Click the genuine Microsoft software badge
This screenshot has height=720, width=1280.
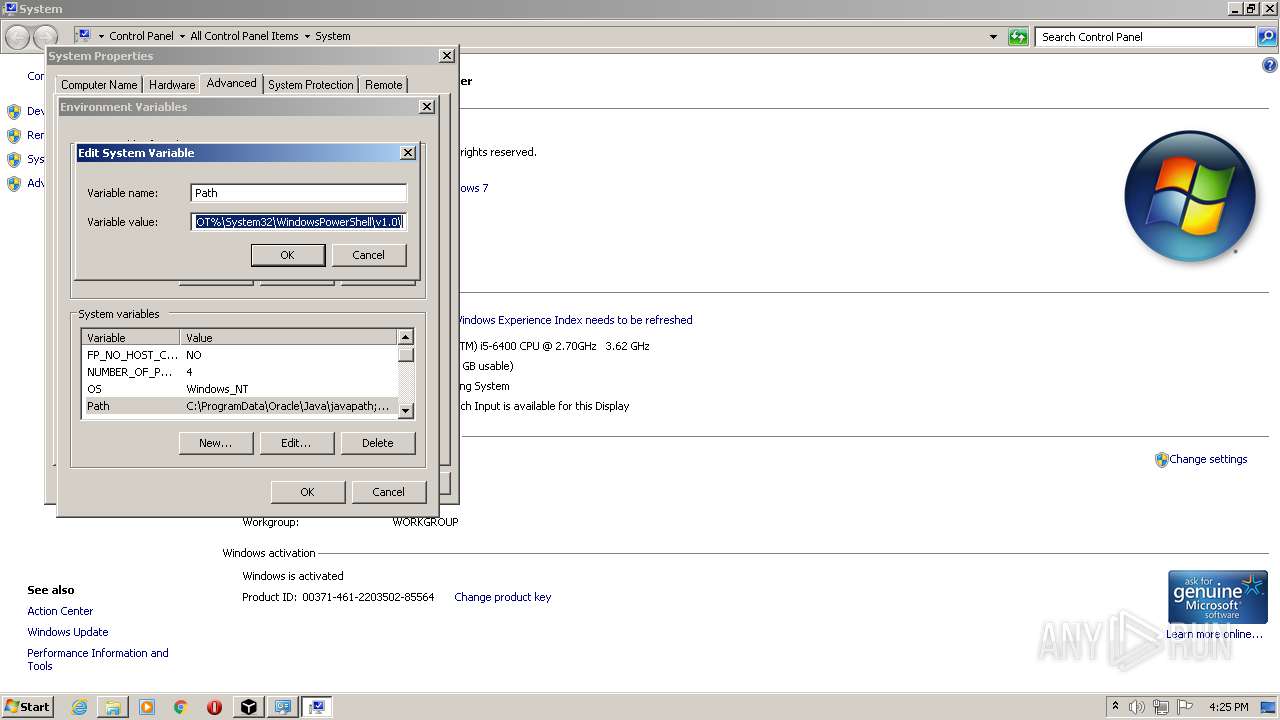click(1217, 597)
